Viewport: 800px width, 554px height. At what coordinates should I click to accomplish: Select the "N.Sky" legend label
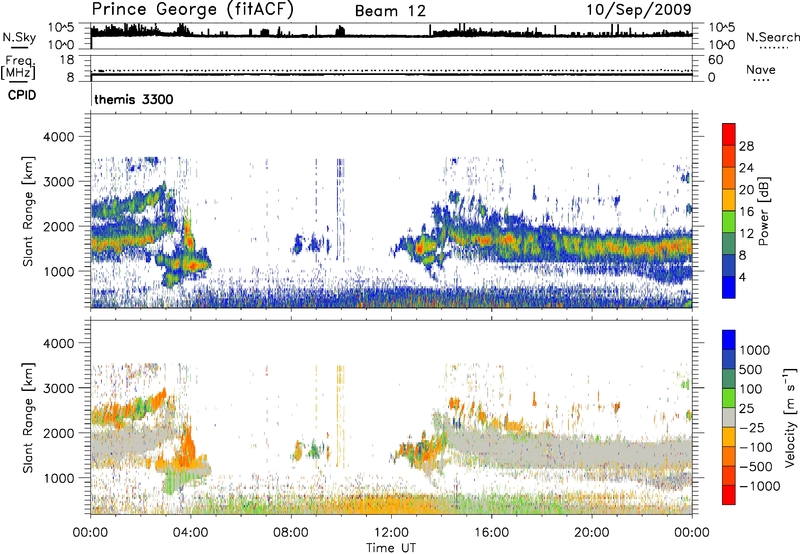pos(19,37)
